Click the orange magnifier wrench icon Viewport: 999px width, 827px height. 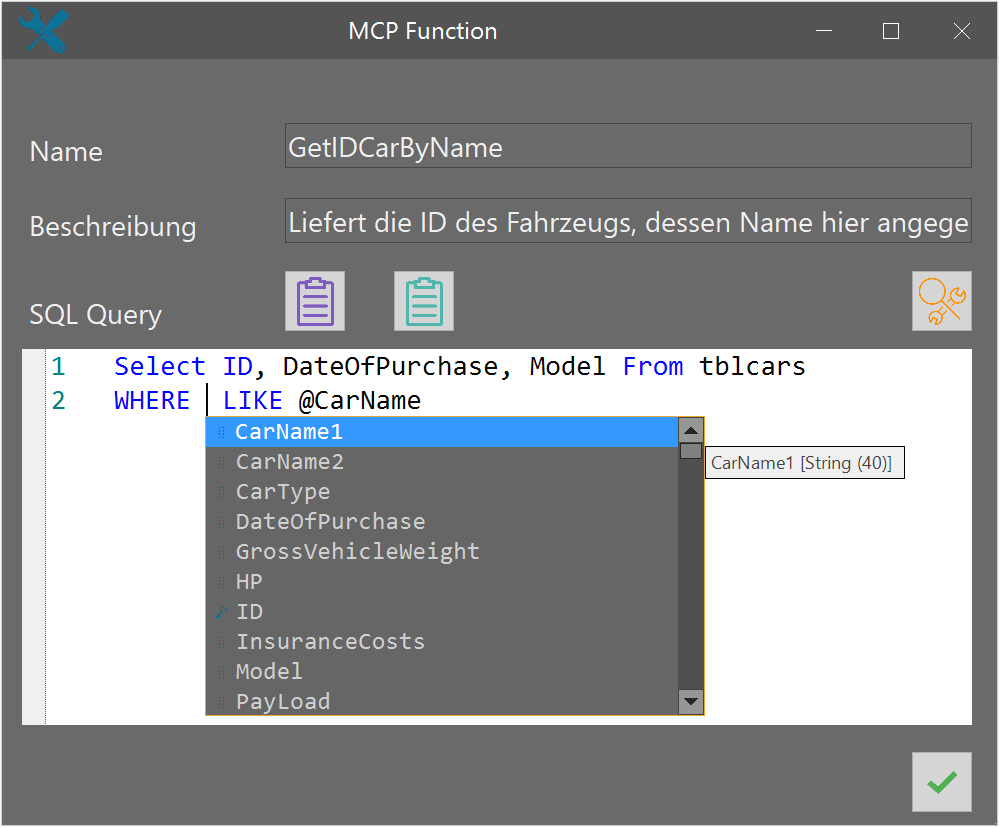pos(941,301)
